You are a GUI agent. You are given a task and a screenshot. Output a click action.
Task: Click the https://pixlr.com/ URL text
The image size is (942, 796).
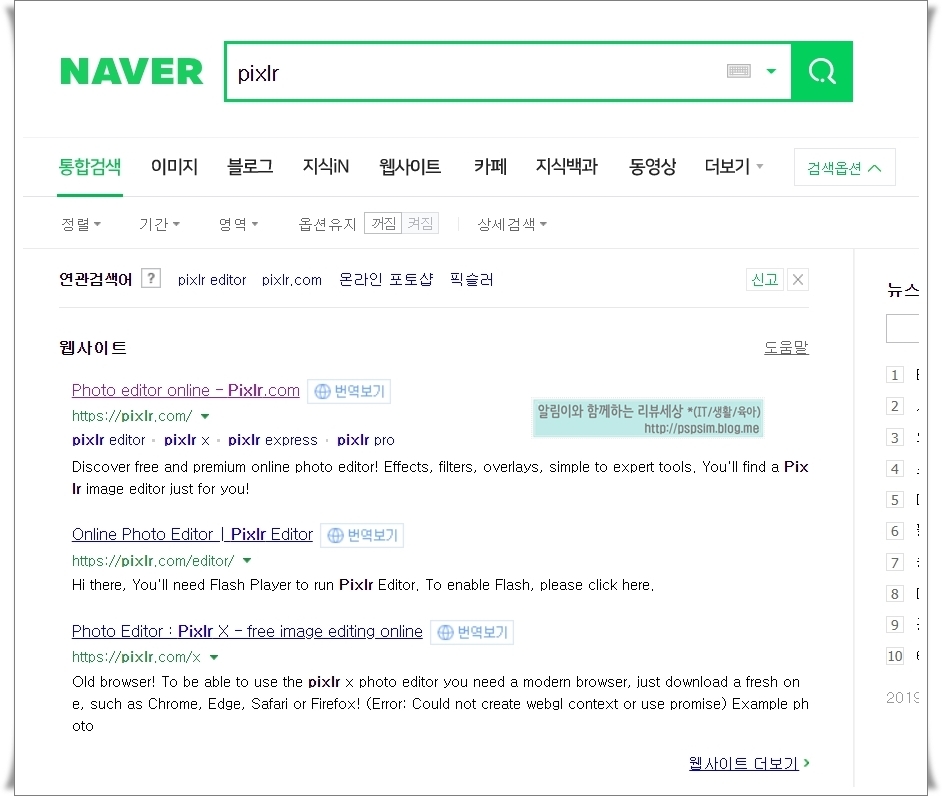click(132, 416)
